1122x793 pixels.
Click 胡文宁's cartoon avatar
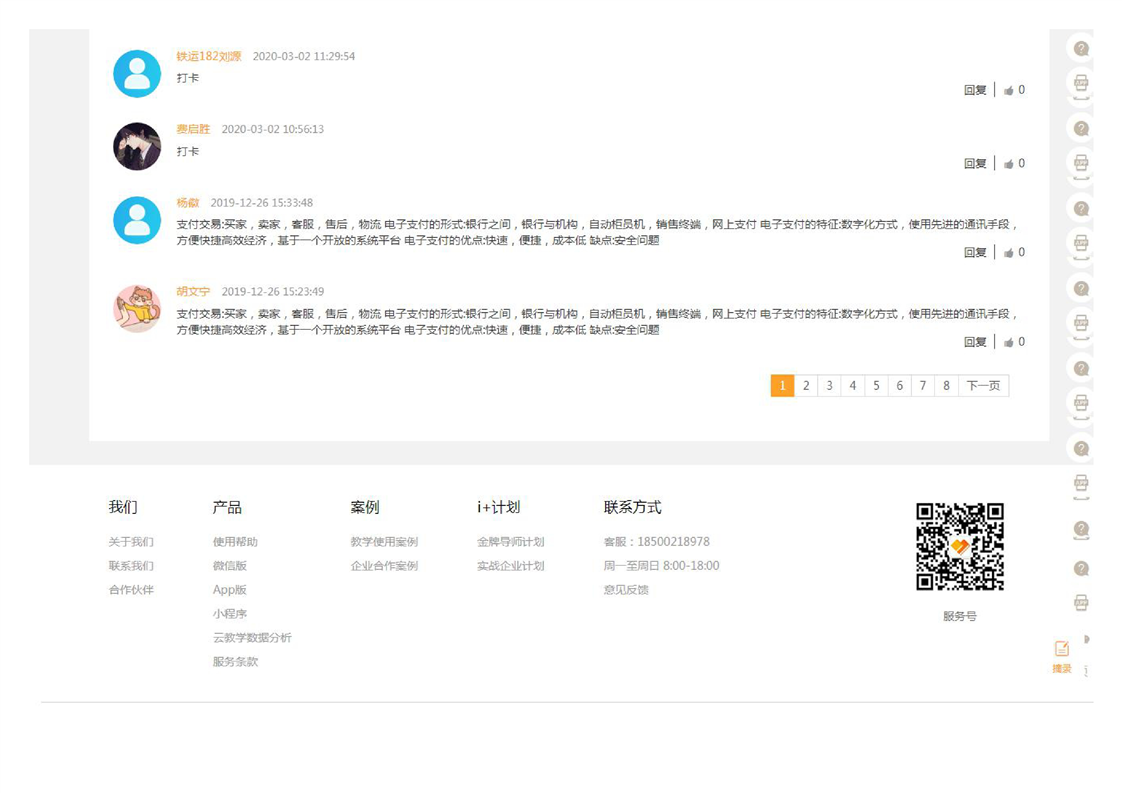(137, 309)
